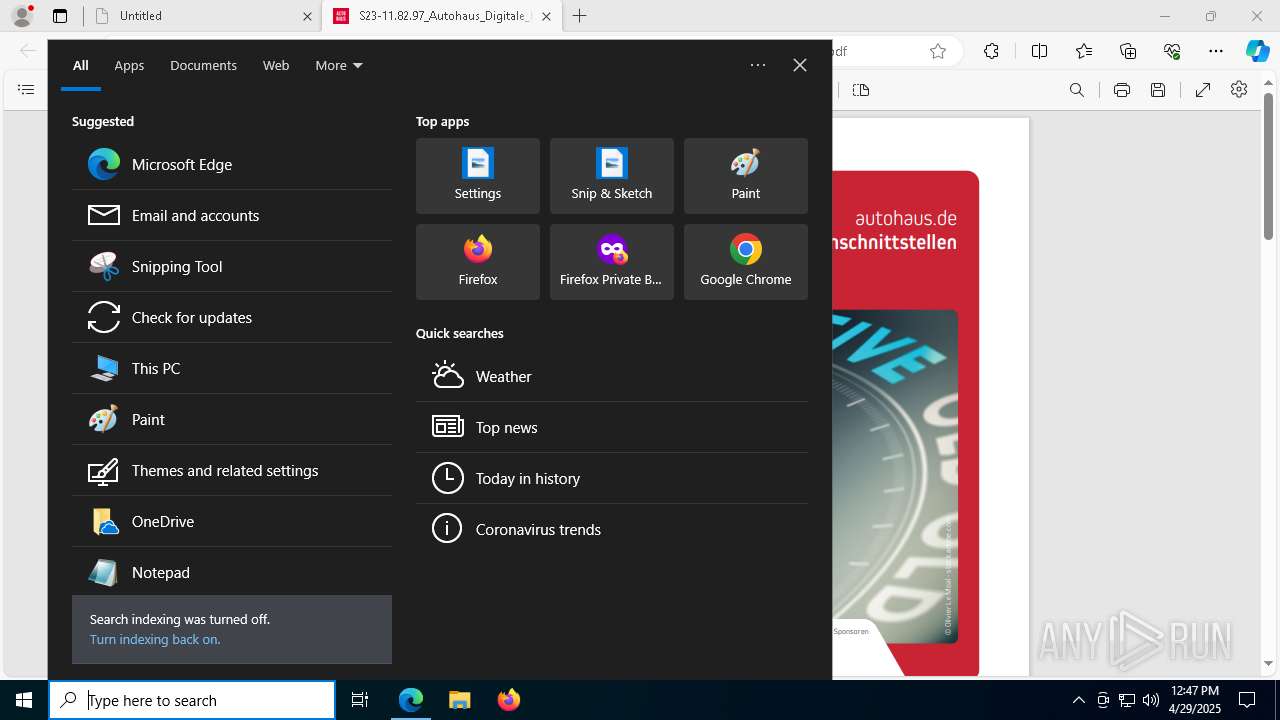Run Today in history quick search
The image size is (1280, 720).
[x=612, y=478]
